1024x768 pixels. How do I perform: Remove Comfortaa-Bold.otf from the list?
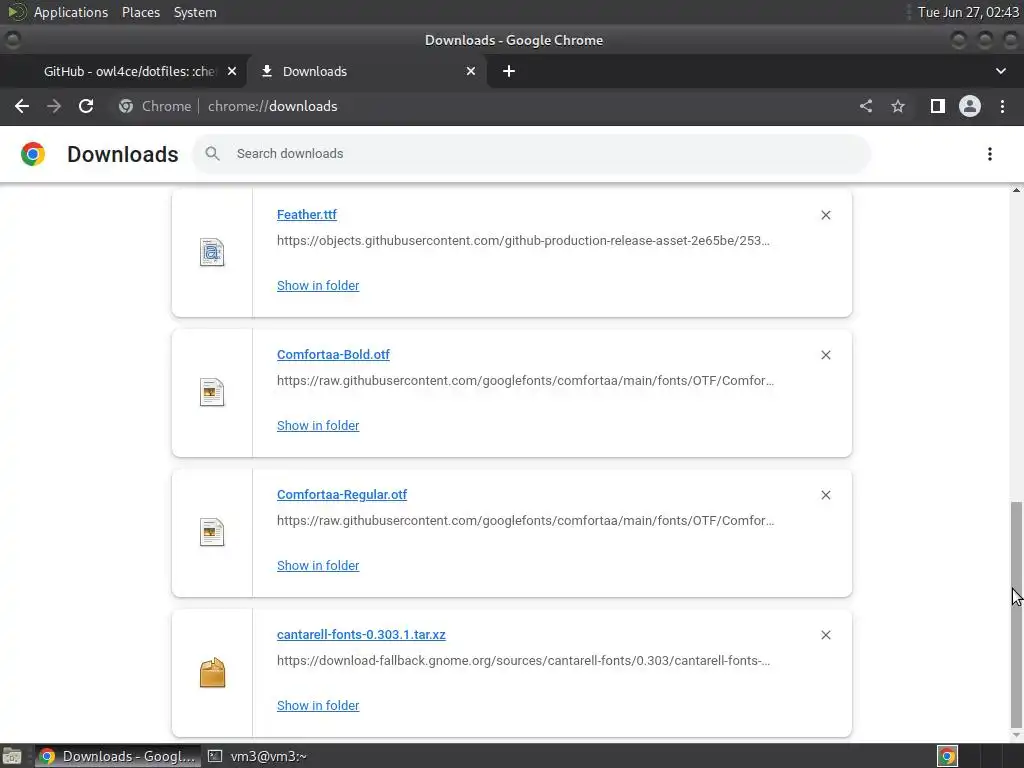pyautogui.click(x=825, y=355)
